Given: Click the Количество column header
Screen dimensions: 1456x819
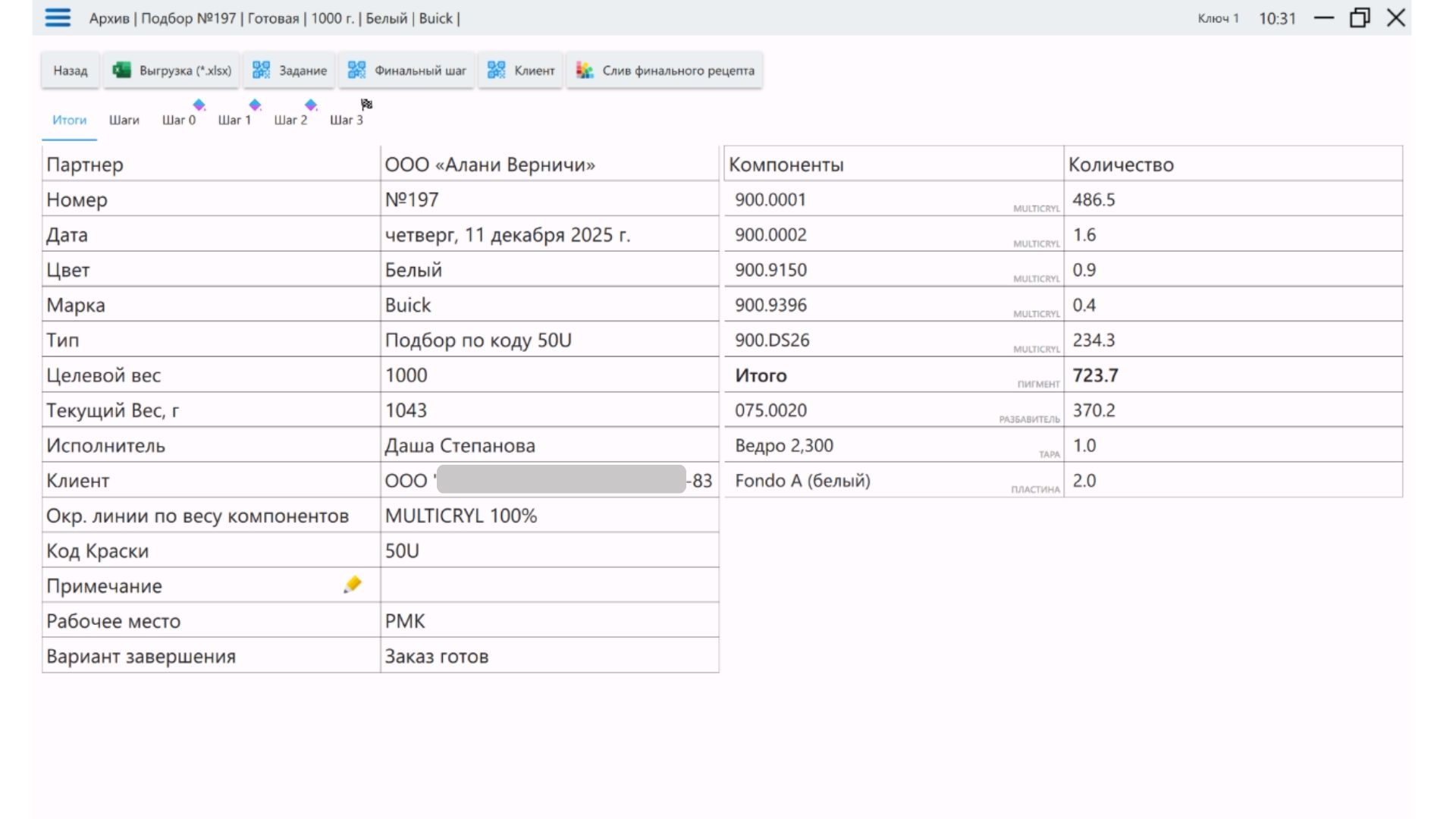Looking at the screenshot, I should click(x=1121, y=165).
